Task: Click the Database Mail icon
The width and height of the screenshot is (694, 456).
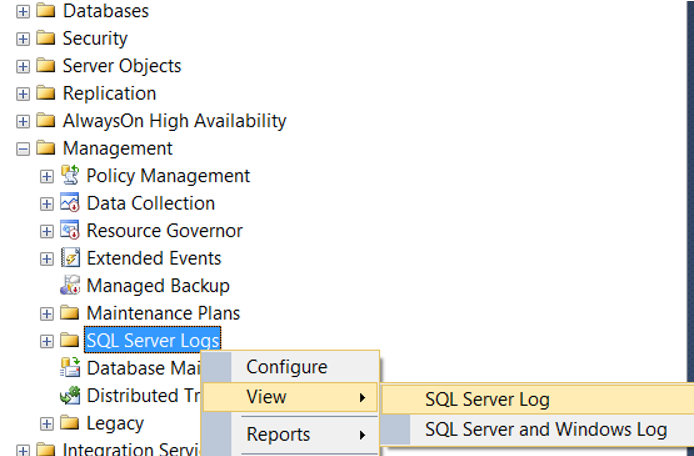Action: pos(70,367)
